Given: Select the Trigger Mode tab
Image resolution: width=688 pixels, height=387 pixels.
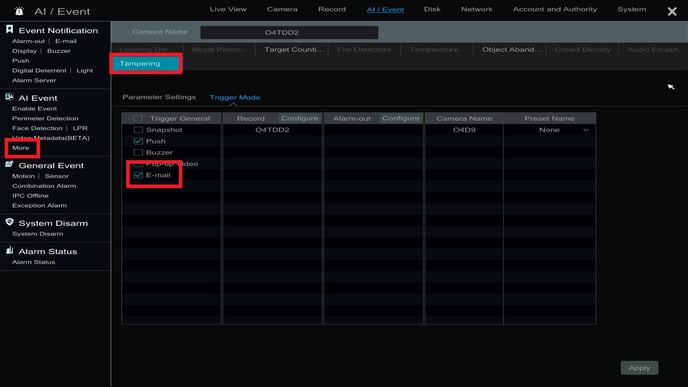Looking at the screenshot, I should (235, 97).
